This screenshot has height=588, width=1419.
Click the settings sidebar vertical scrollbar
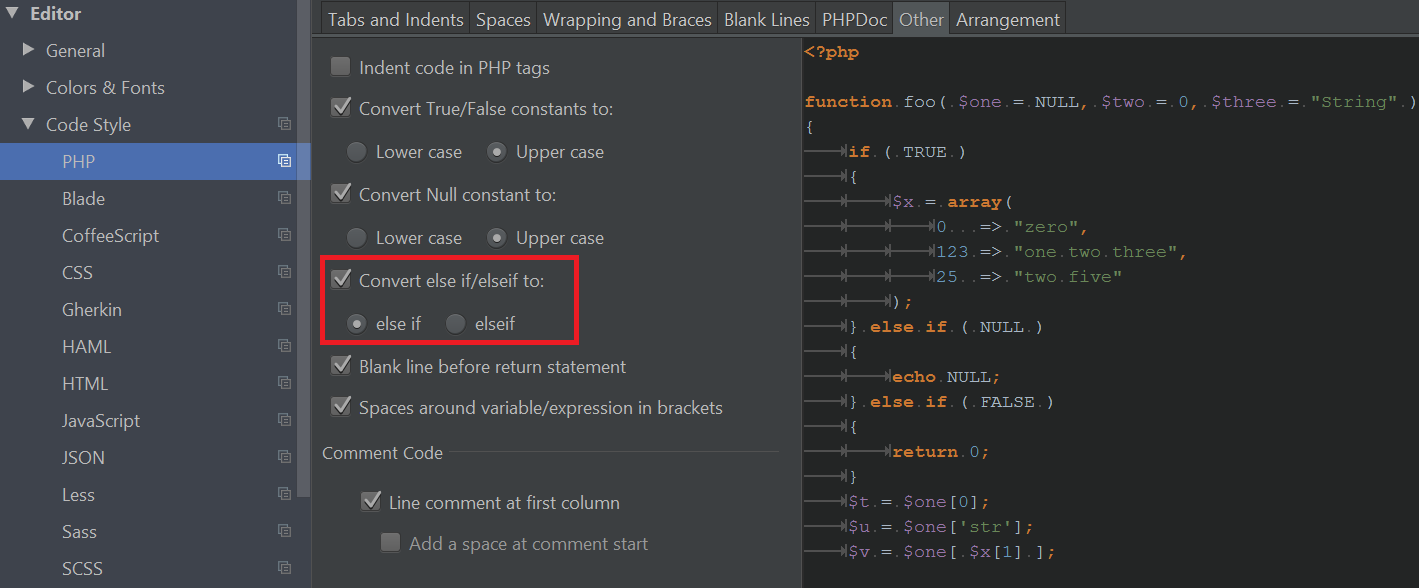tap(305, 250)
